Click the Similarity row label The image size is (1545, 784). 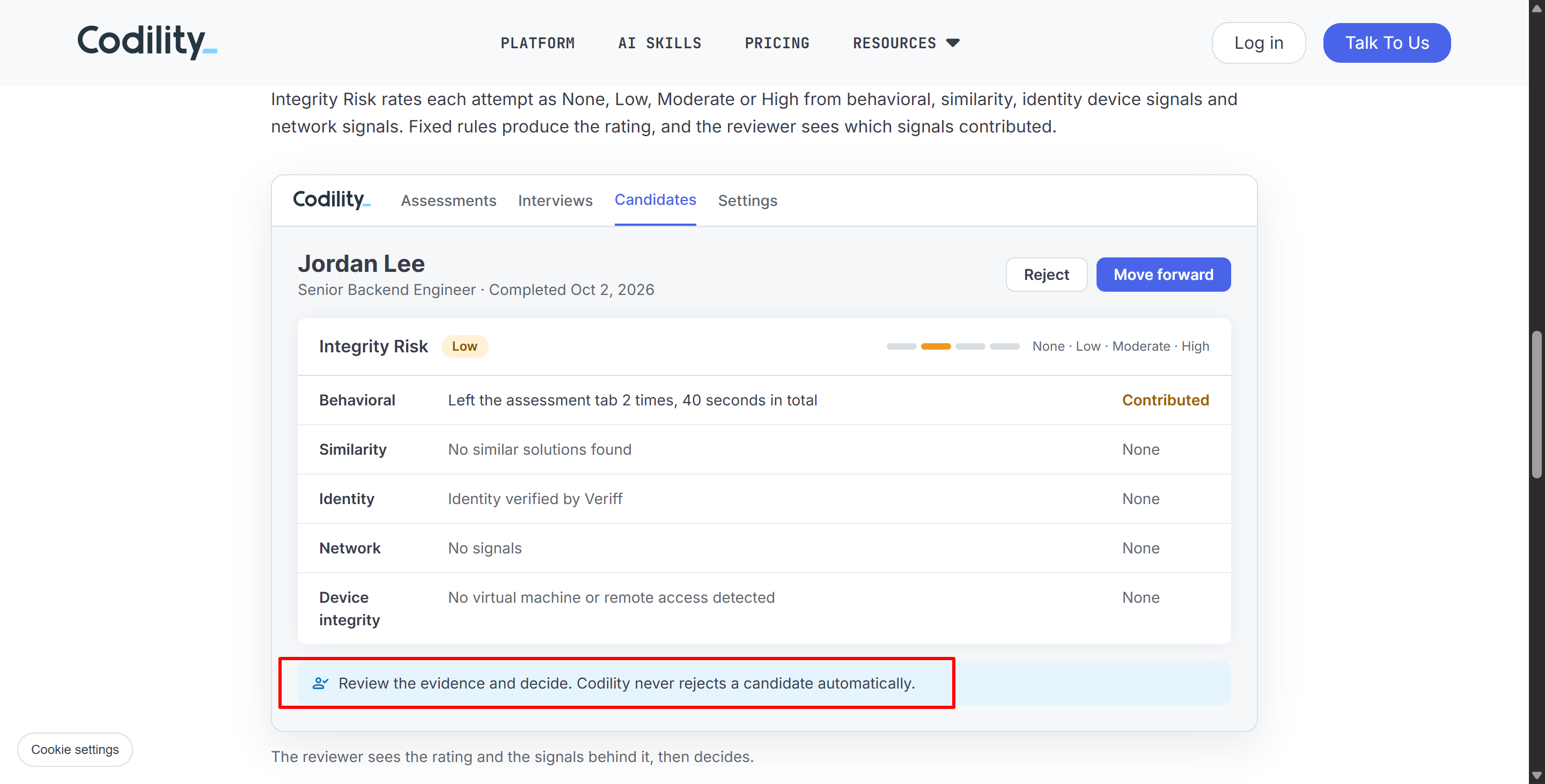pos(352,449)
